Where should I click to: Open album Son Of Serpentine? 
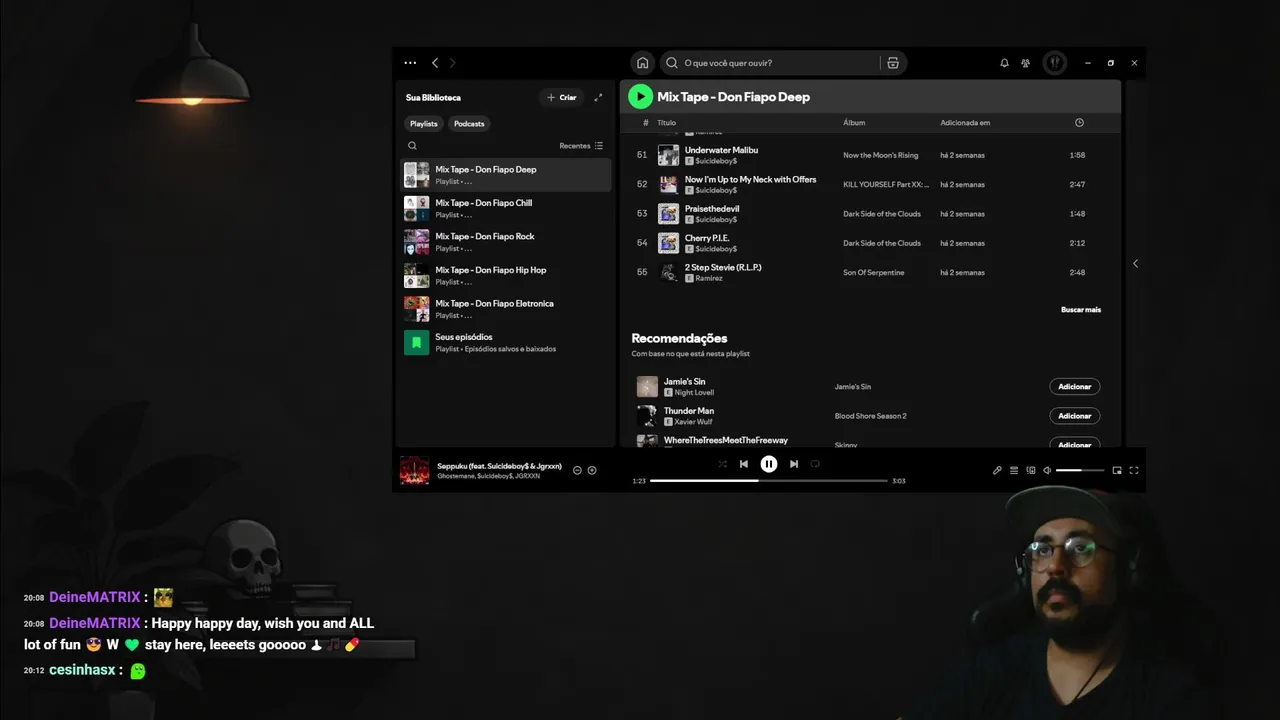coord(873,272)
